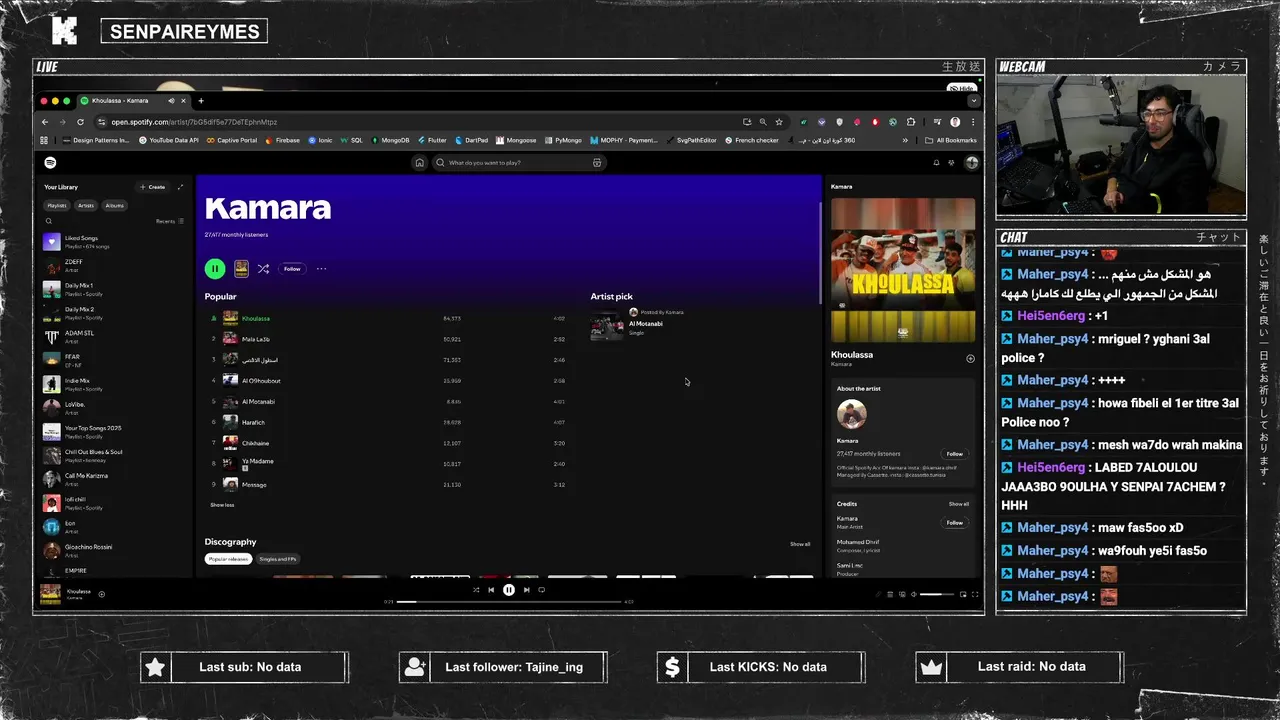Skip to the previous track

point(491,590)
